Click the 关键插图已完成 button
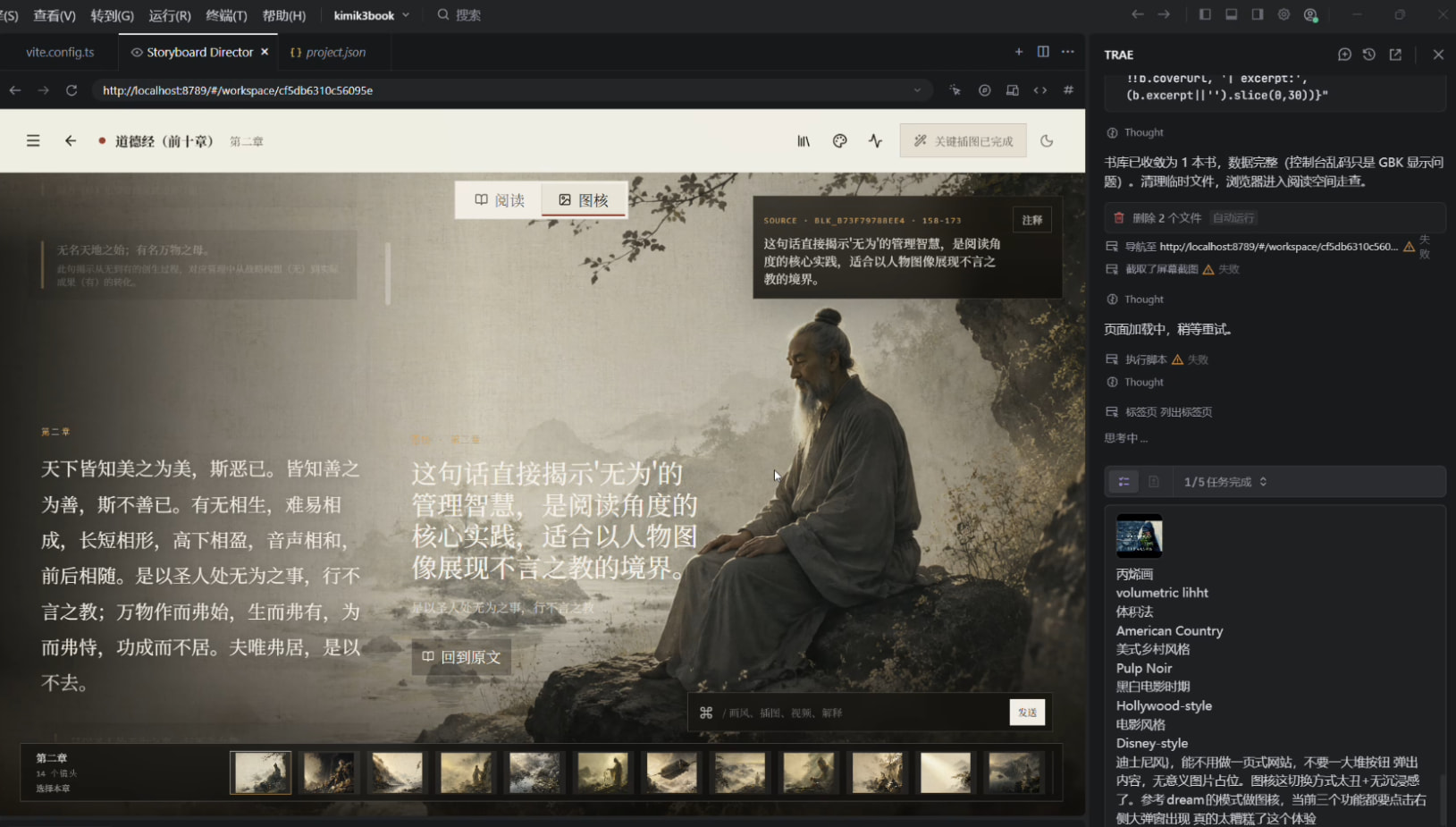 (963, 141)
